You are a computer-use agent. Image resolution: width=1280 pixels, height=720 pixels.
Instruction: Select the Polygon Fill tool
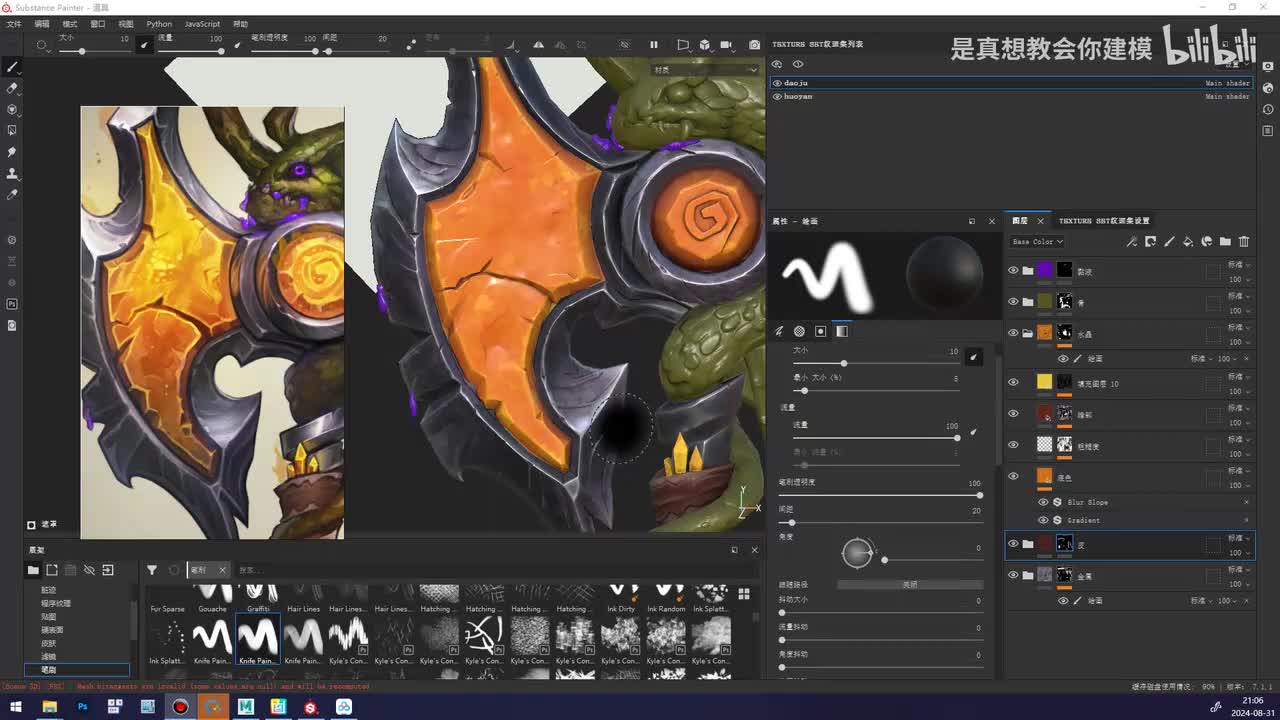pyautogui.click(x=13, y=130)
